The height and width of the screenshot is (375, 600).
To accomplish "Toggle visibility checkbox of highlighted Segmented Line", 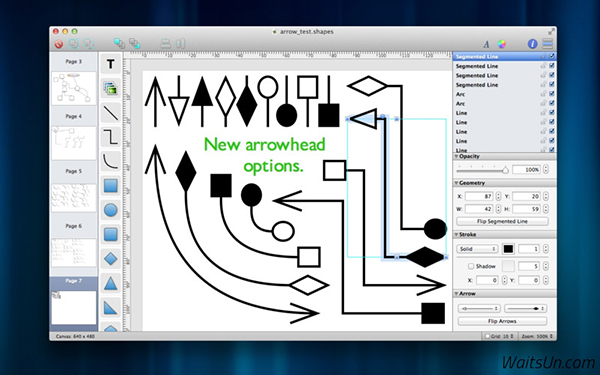I will pyautogui.click(x=551, y=56).
